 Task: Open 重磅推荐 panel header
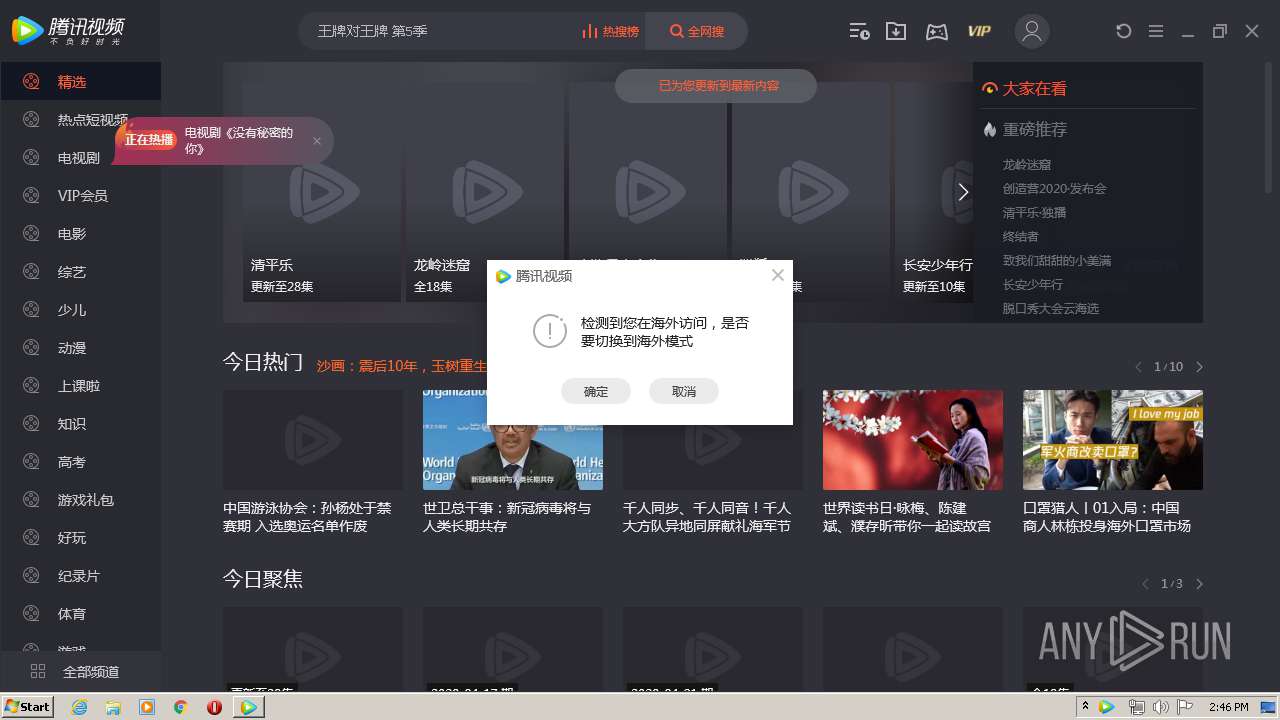[1025, 129]
